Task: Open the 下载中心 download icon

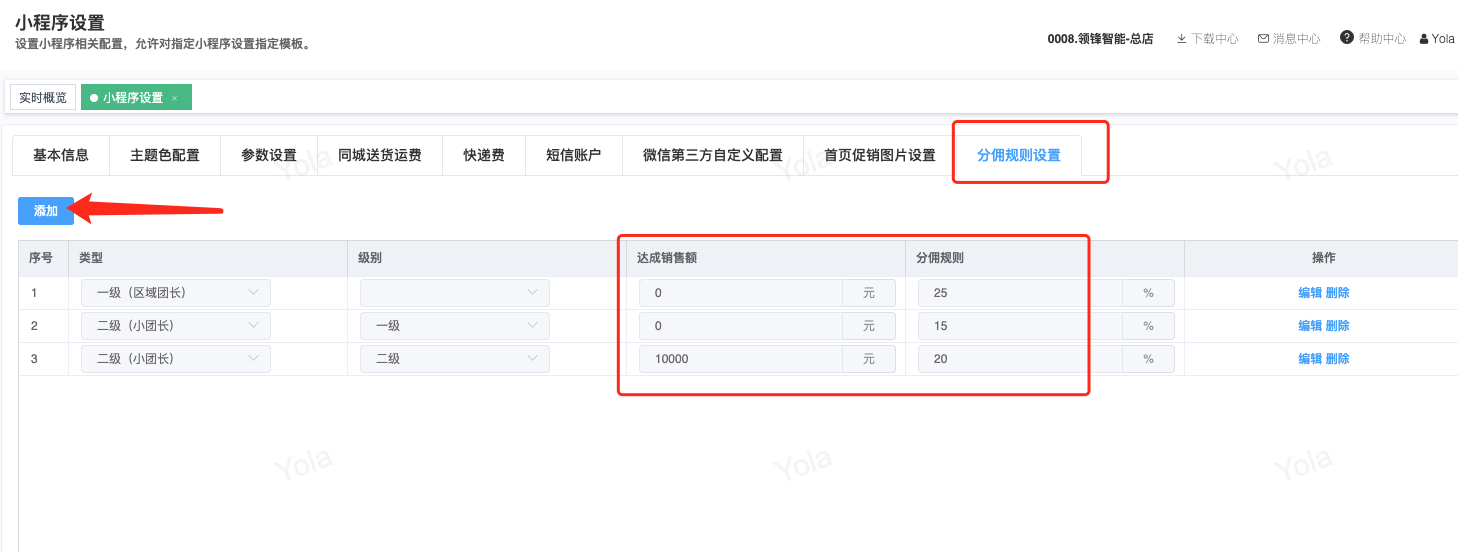Action: point(1181,39)
